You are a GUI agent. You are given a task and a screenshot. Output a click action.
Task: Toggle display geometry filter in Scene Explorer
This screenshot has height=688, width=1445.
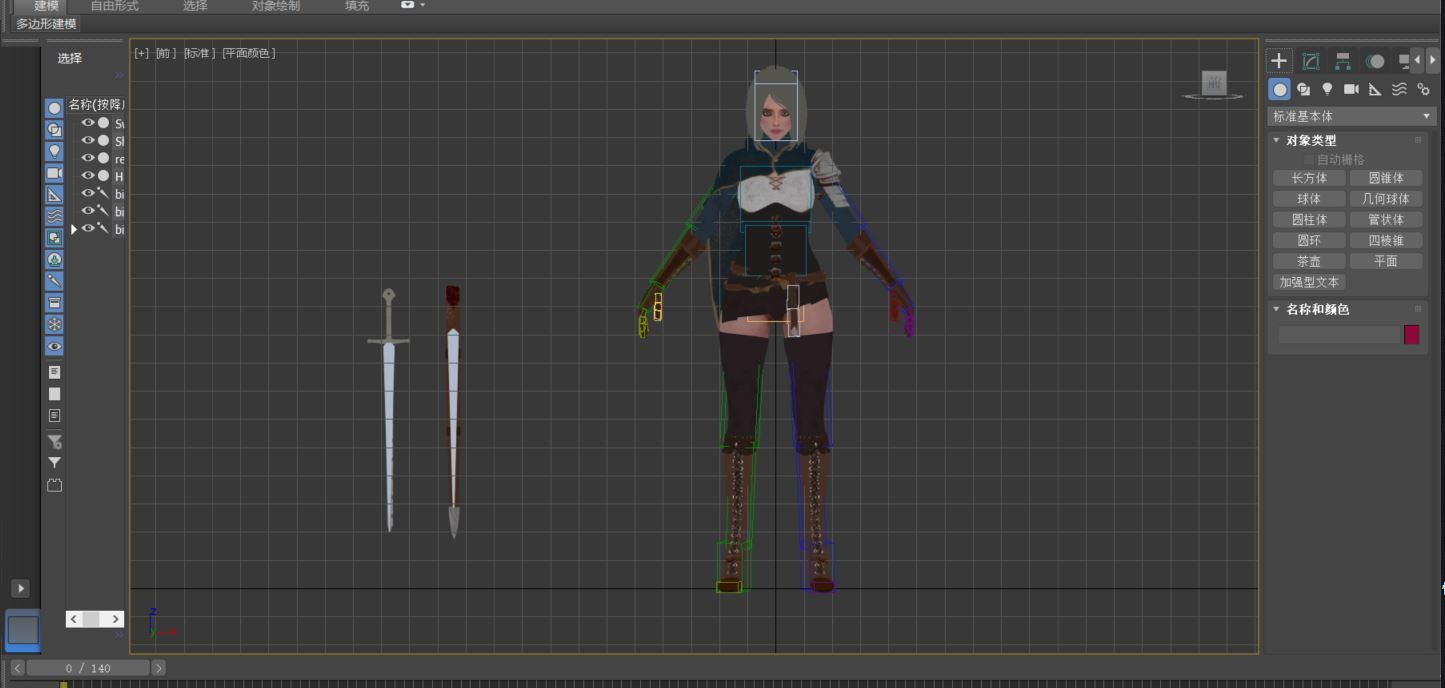pos(54,108)
